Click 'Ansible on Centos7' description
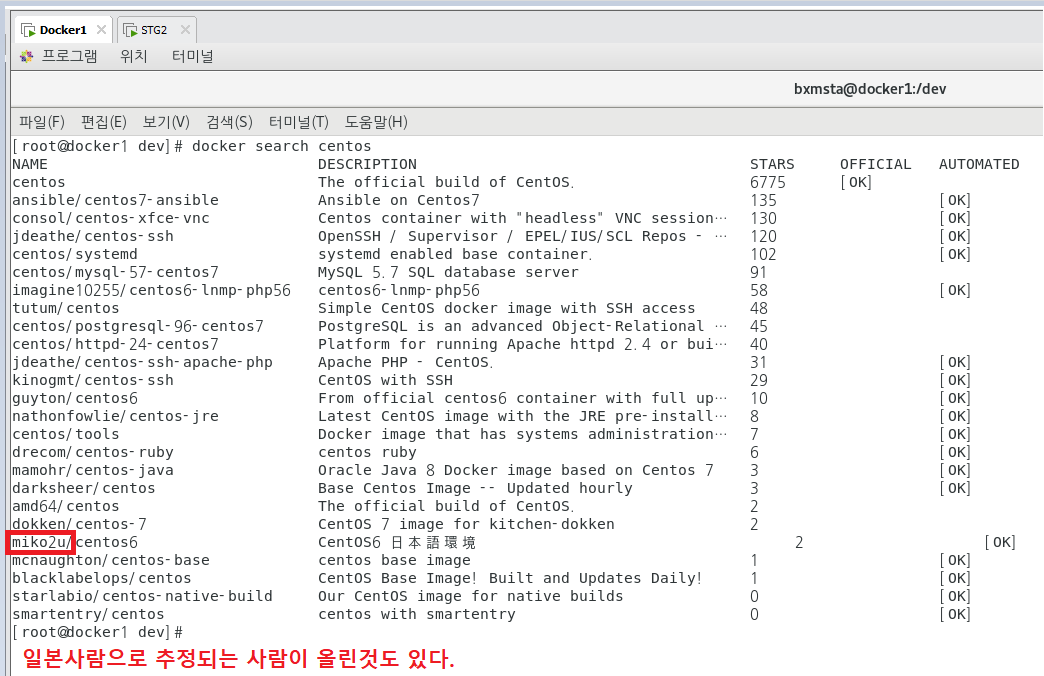This screenshot has width=1044, height=676. [398, 200]
